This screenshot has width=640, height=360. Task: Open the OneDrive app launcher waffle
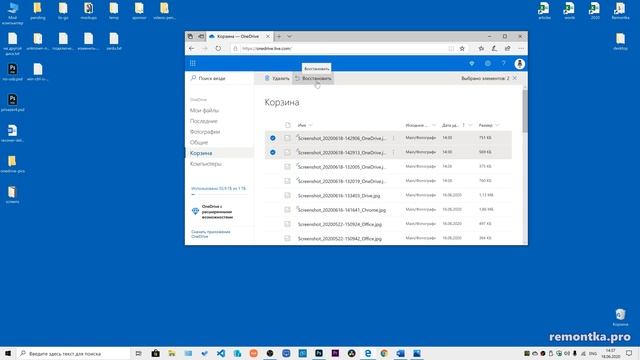tap(193, 63)
